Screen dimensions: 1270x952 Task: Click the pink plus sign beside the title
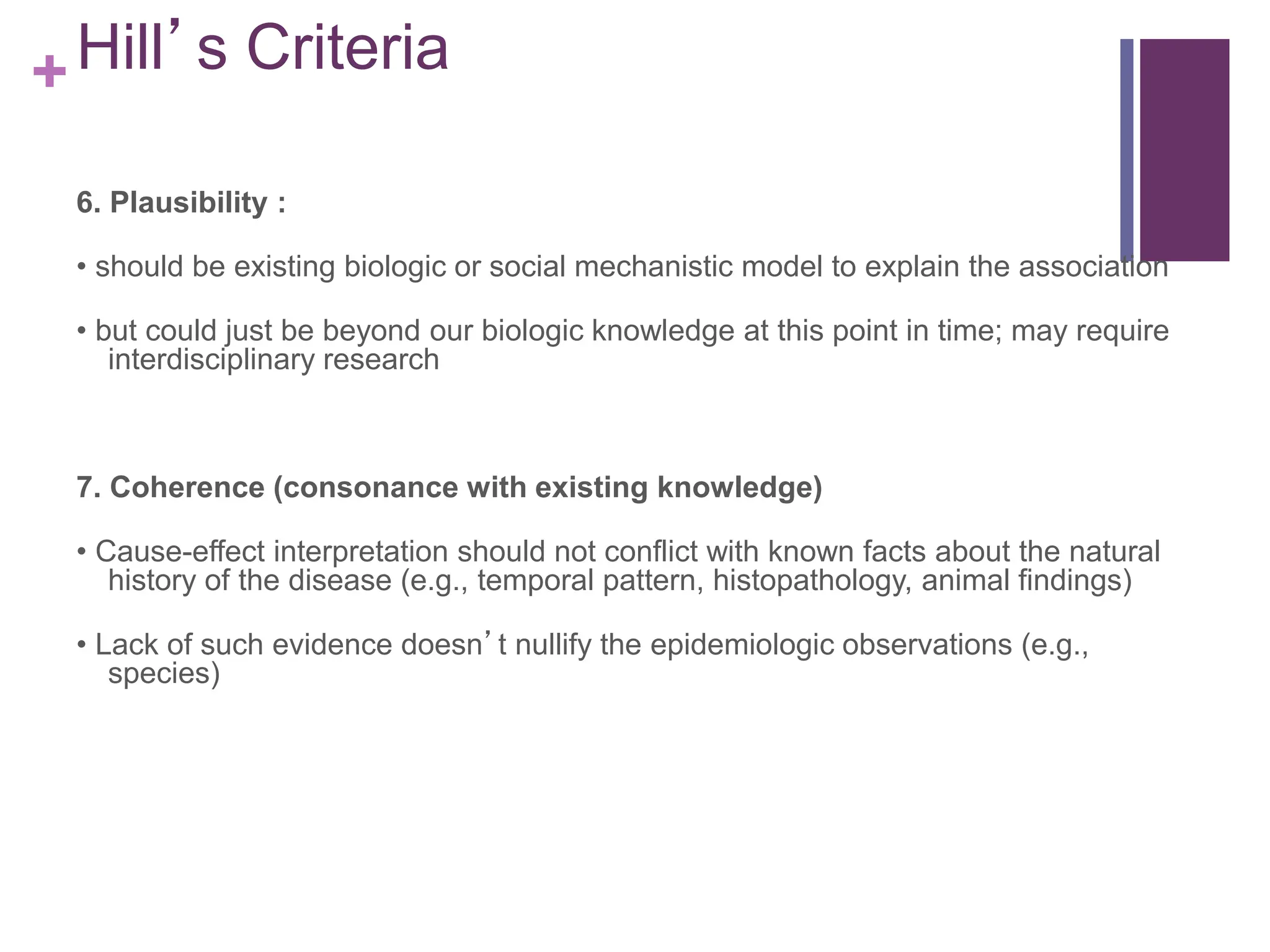(50, 71)
